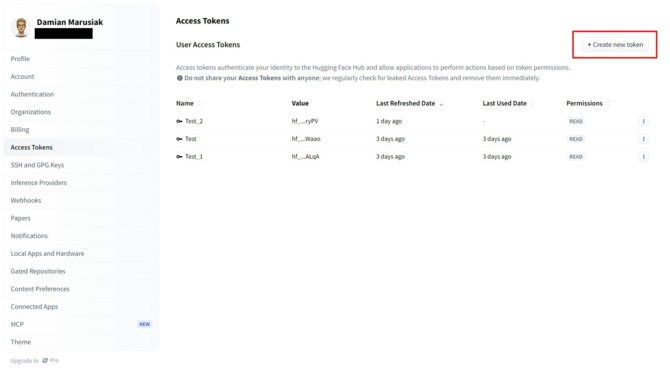Sort by Last Used Date arrows
Image resolution: width=670 pixels, height=371 pixels.
pos(532,103)
